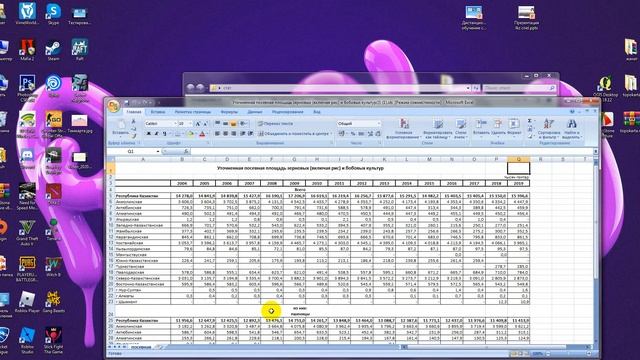Viewport: 640px width, 360px height.
Task: Click the Insert cells (Вставить) icon
Action: coord(481,124)
